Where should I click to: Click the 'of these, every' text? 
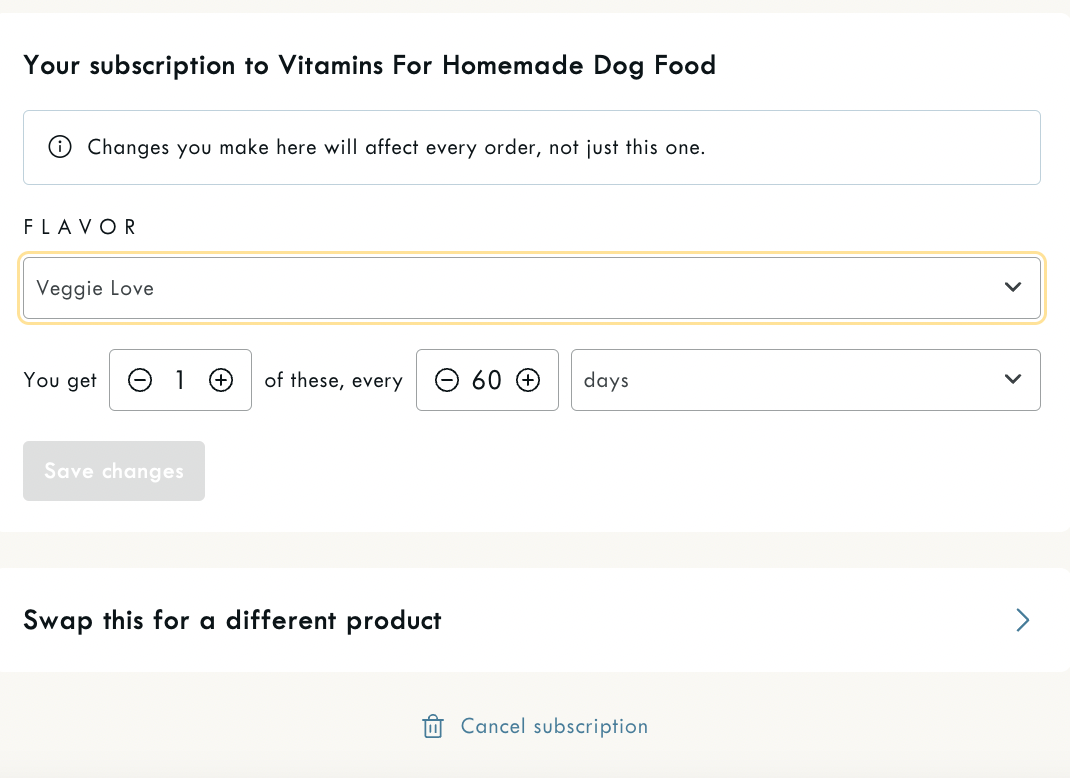point(333,380)
